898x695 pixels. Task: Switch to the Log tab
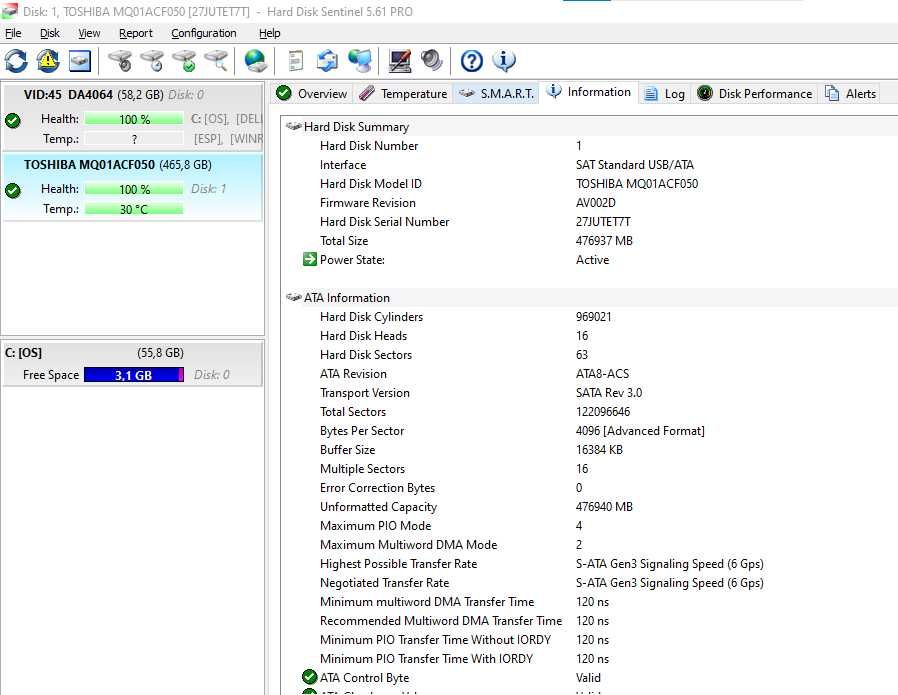point(665,93)
